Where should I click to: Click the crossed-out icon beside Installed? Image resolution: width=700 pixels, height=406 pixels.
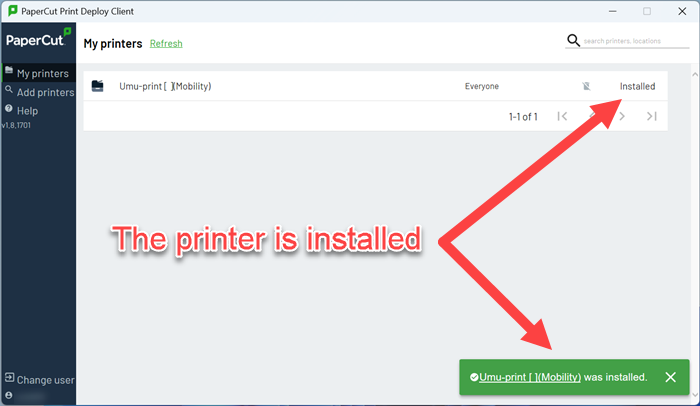pyautogui.click(x=586, y=86)
